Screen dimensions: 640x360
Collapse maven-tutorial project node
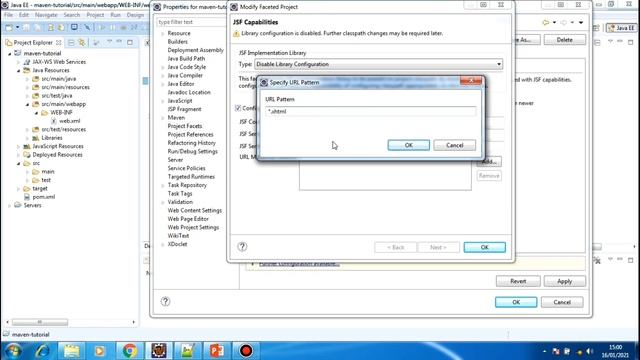pyautogui.click(x=10, y=53)
